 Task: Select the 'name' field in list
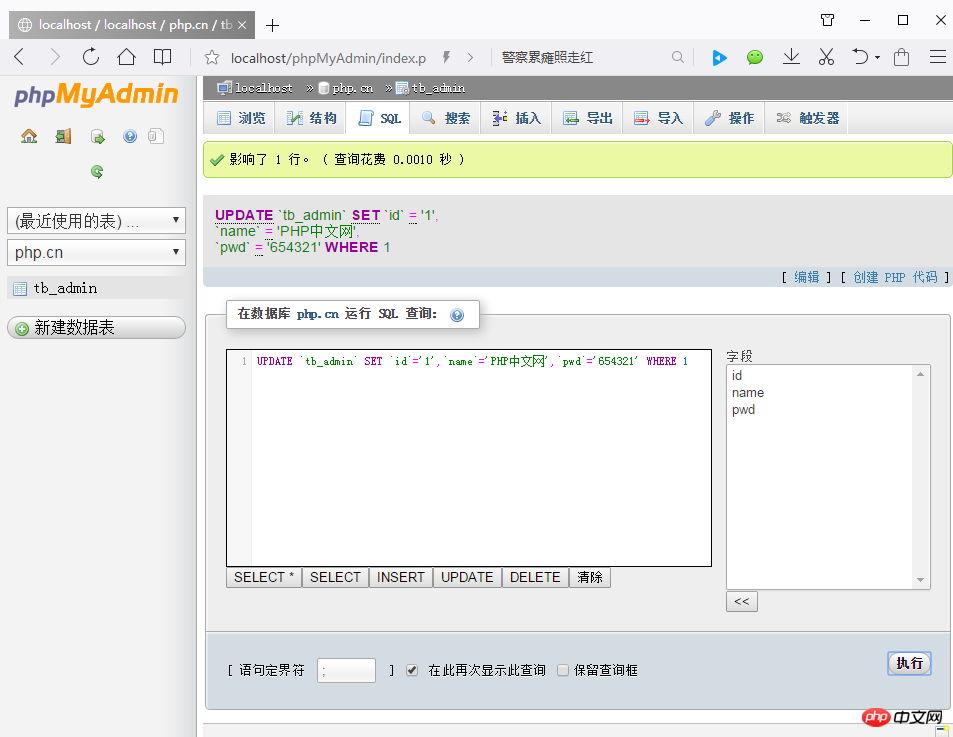(x=748, y=392)
